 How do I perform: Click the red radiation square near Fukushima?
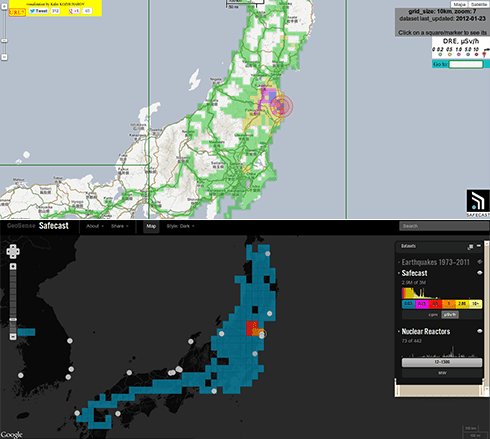pos(252,328)
